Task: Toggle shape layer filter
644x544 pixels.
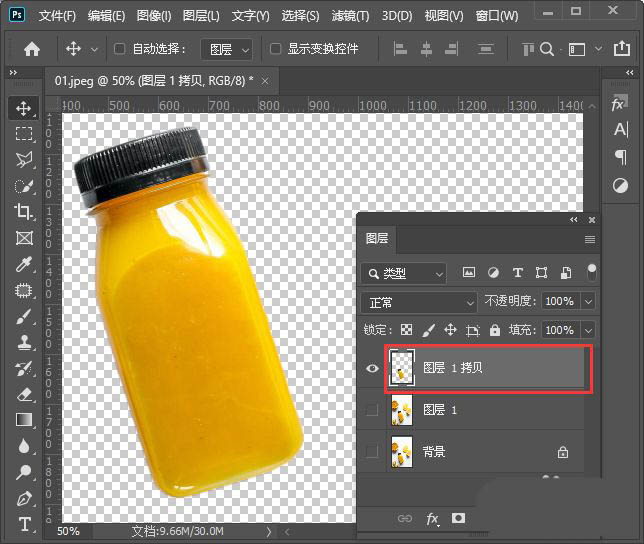Action: [x=541, y=272]
